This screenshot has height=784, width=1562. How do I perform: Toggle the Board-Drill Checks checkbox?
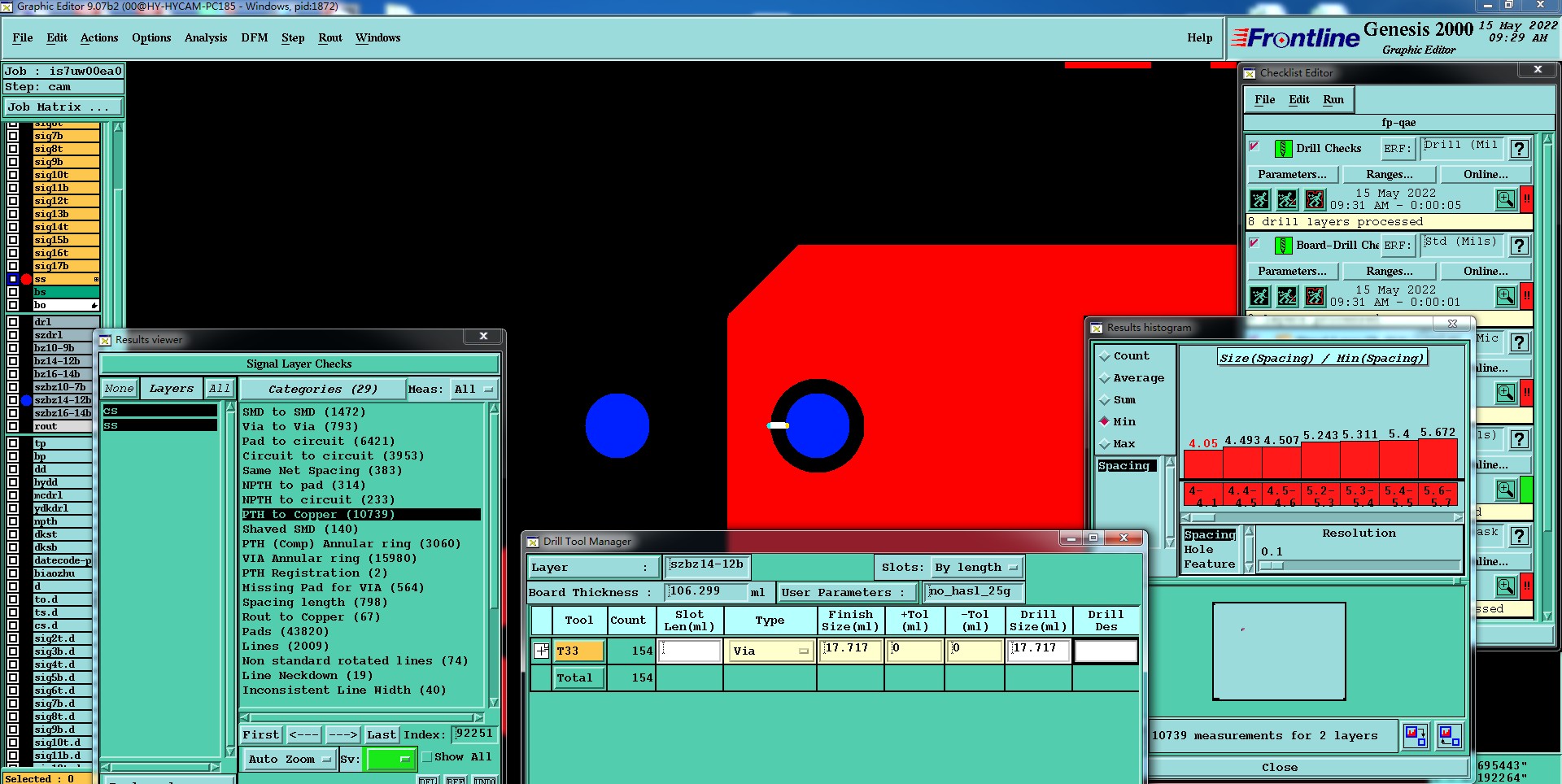pos(1254,243)
